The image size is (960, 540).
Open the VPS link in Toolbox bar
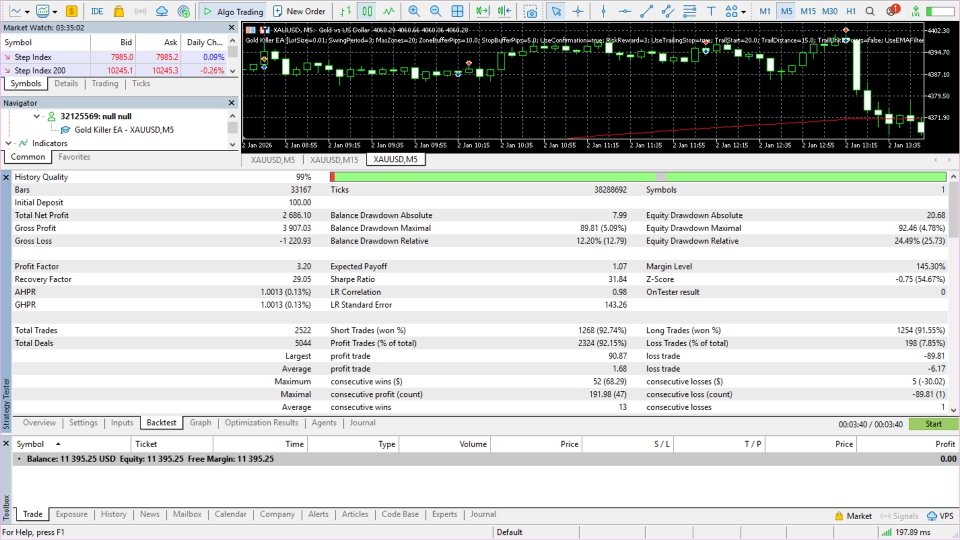pos(940,516)
